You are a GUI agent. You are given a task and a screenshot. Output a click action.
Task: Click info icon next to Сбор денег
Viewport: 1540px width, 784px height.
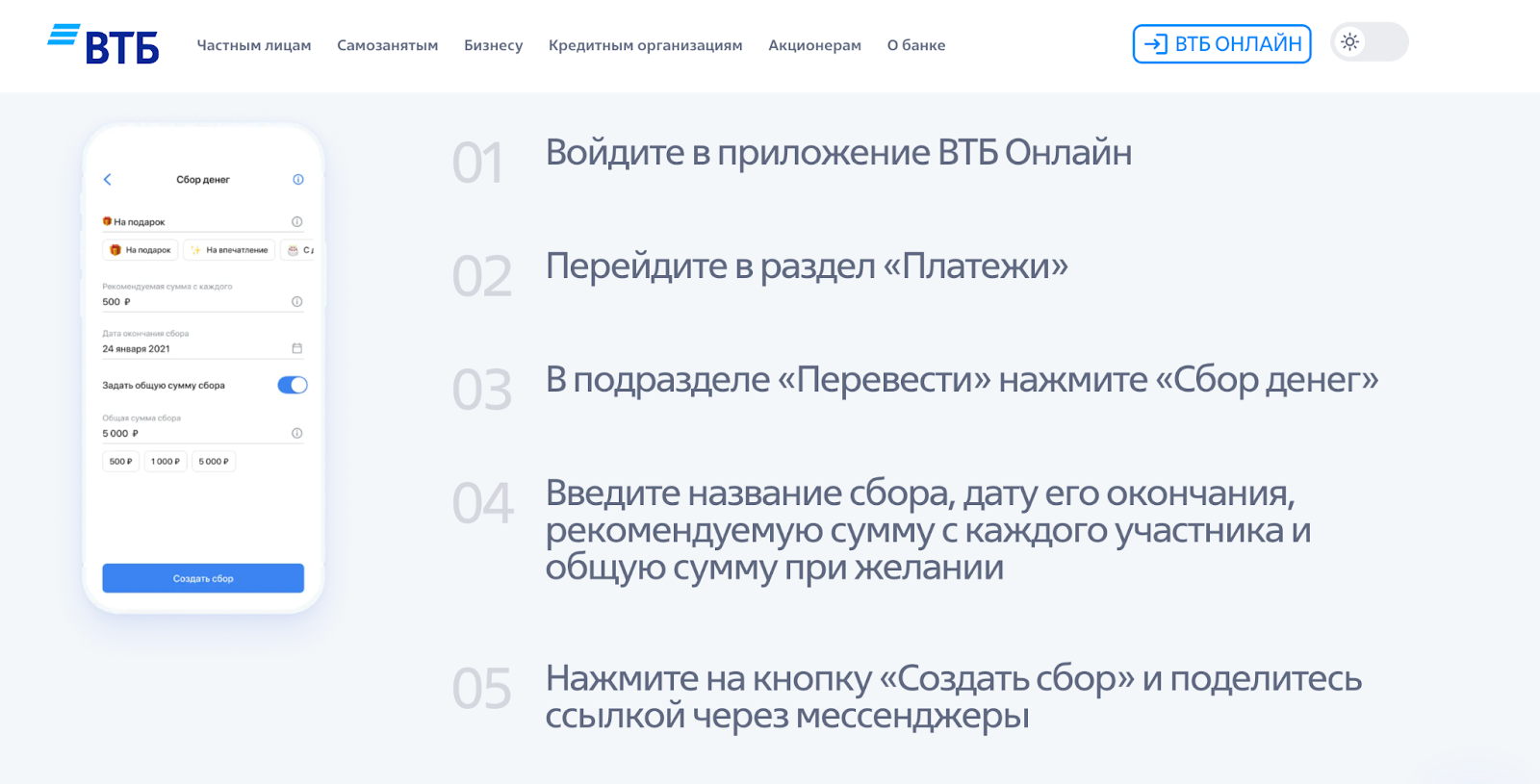click(298, 180)
